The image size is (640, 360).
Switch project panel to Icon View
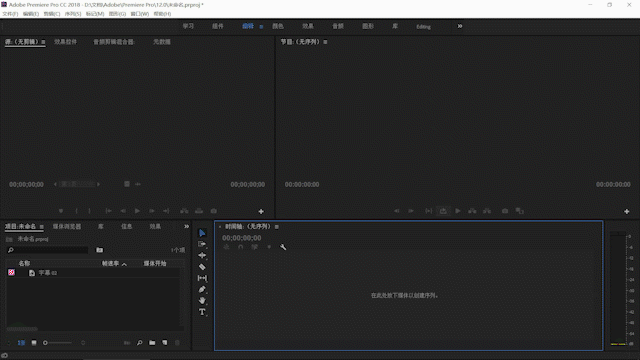point(34,343)
